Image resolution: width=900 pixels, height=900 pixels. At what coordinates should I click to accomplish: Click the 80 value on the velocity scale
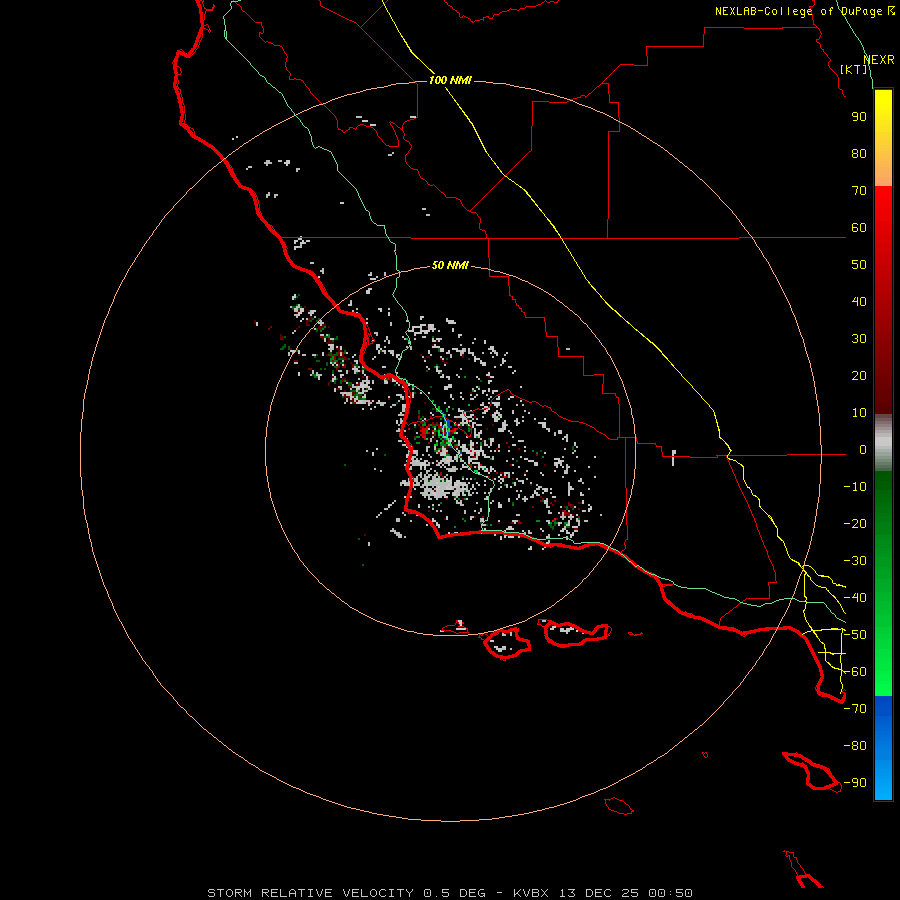(x=859, y=154)
